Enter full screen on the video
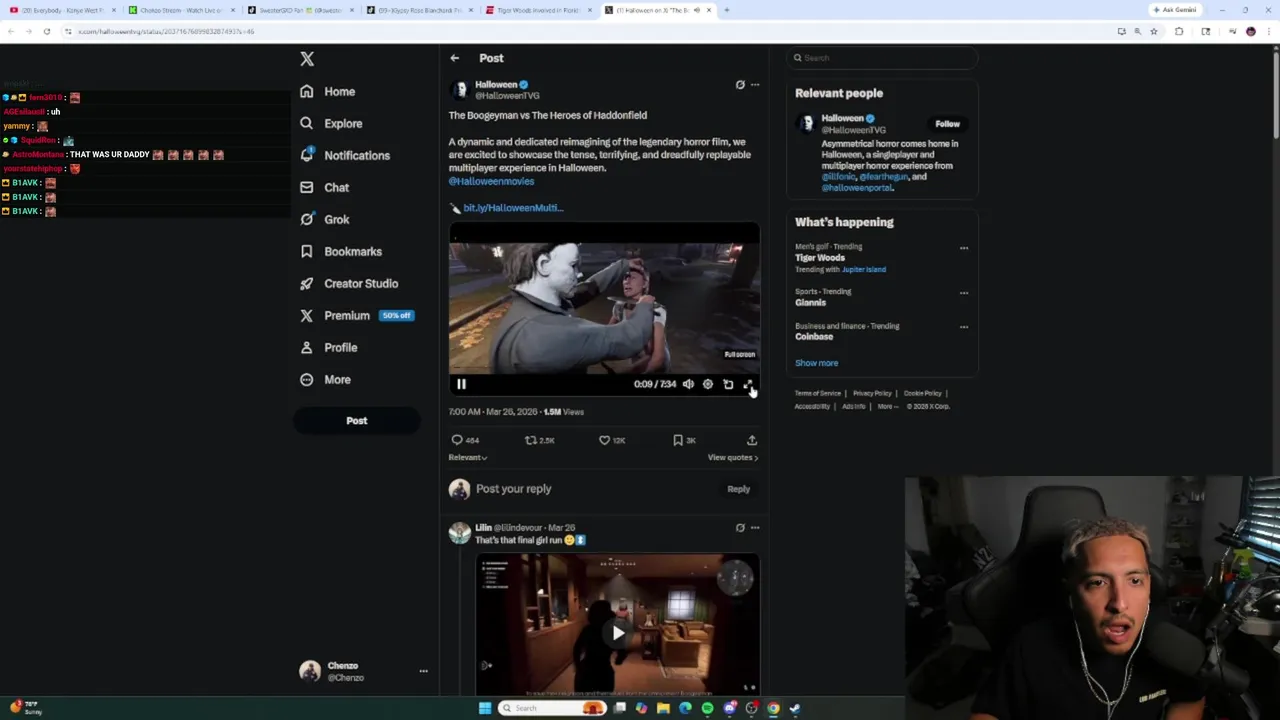Image resolution: width=1280 pixels, height=720 pixels. coord(748,384)
